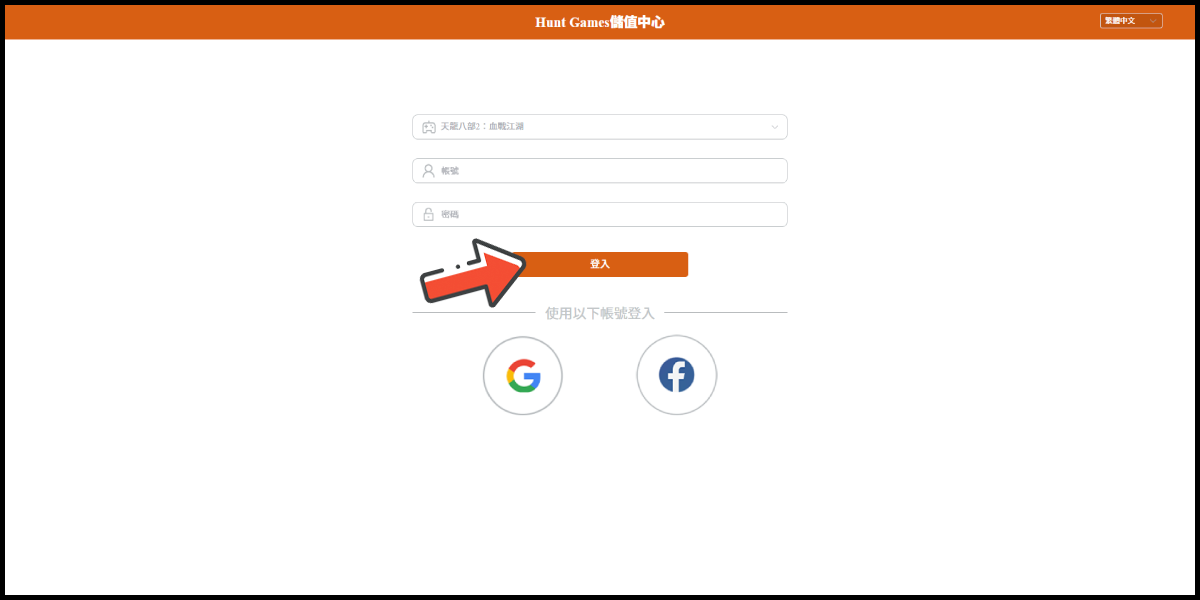Open the 天龍八部2：血戰江湖 game dropdown
This screenshot has height=600, width=1200.
(x=600, y=127)
